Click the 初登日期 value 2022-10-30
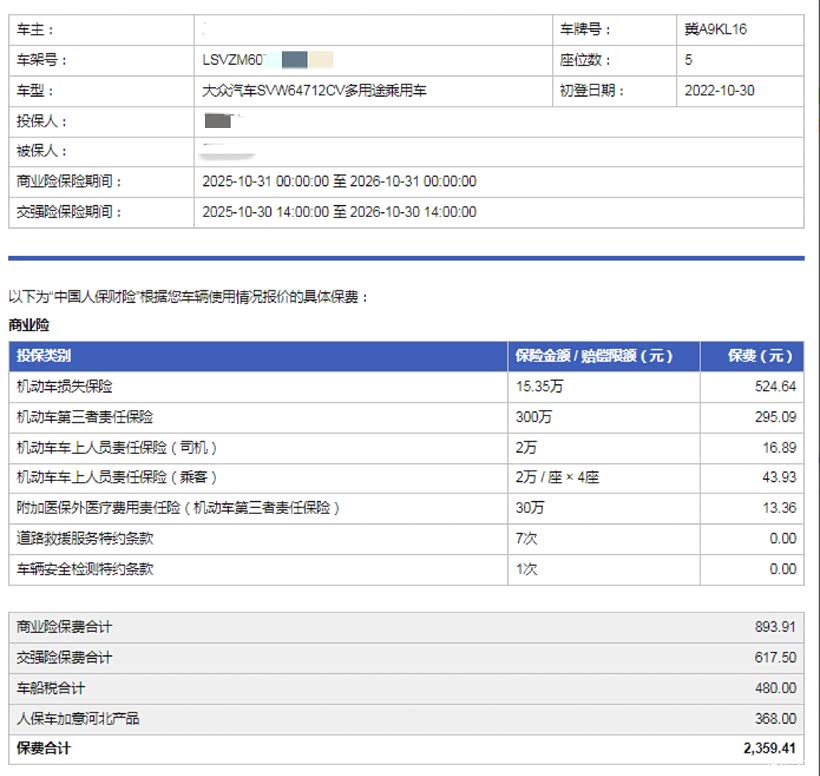 point(719,91)
